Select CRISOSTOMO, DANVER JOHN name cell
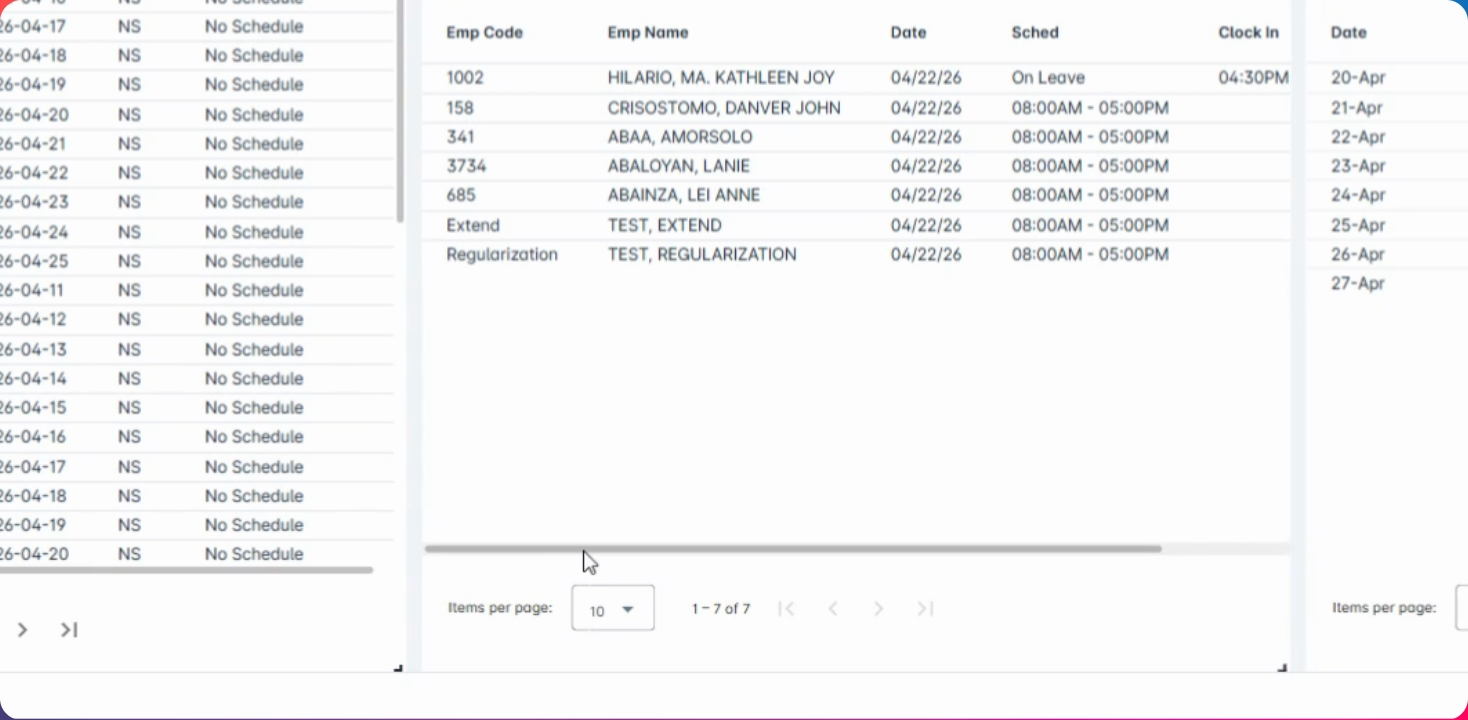 click(724, 108)
